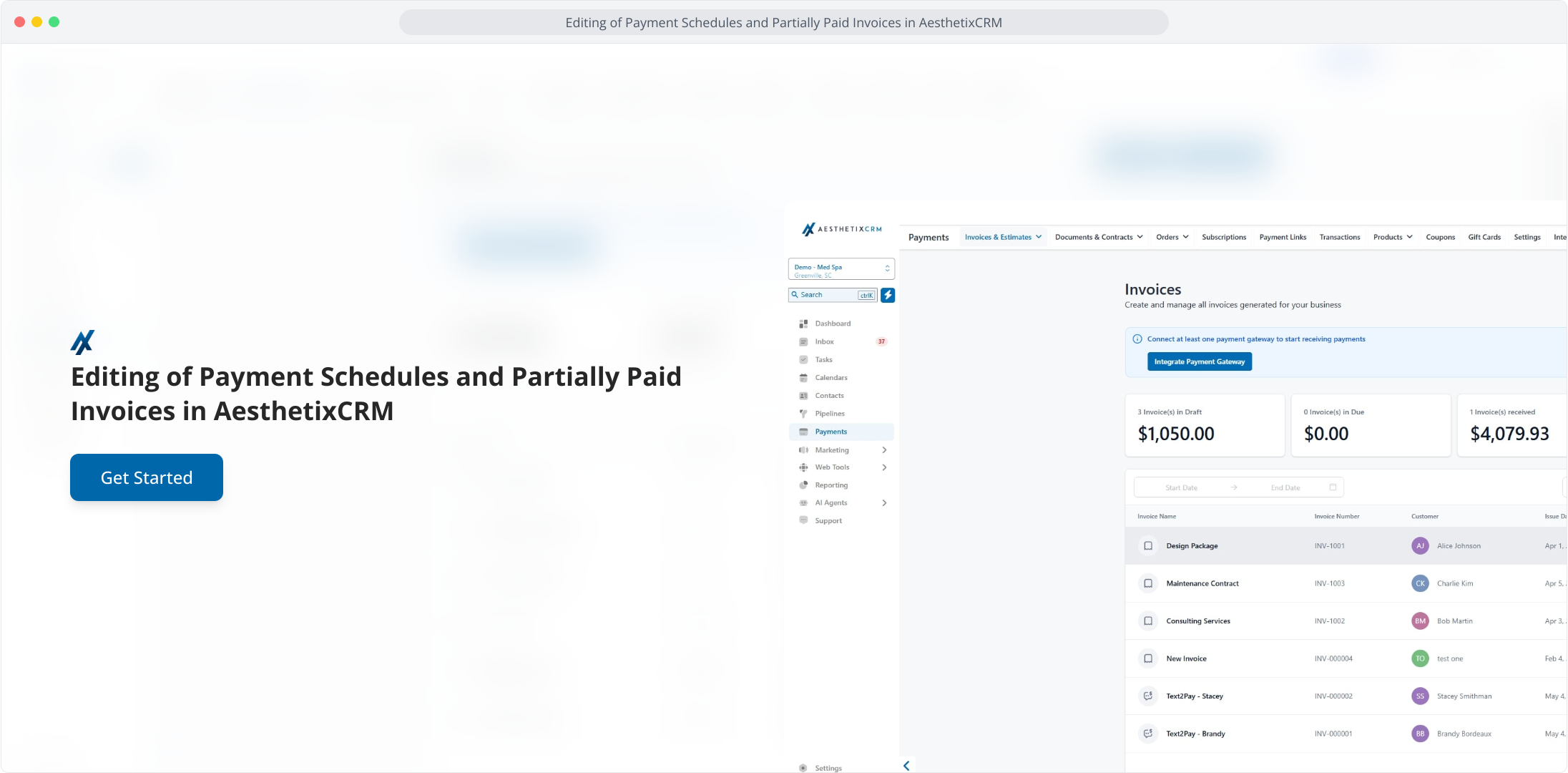Open Dashboard from the sidebar icon
The height and width of the screenshot is (773, 1568).
click(x=803, y=324)
